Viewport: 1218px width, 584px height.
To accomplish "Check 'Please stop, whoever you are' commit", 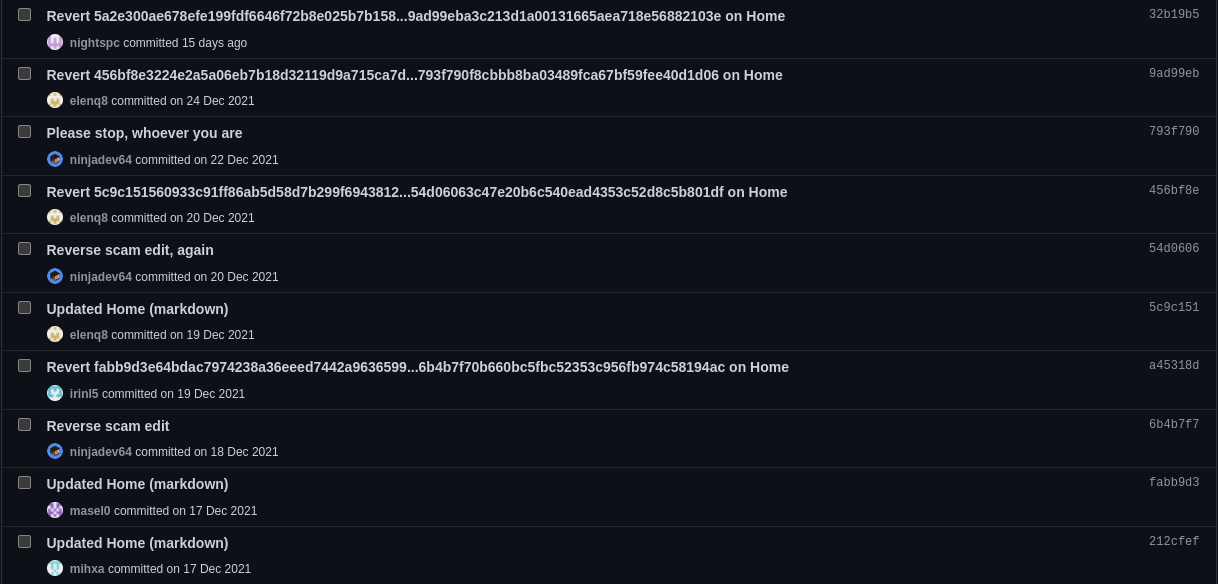I will tap(24, 131).
